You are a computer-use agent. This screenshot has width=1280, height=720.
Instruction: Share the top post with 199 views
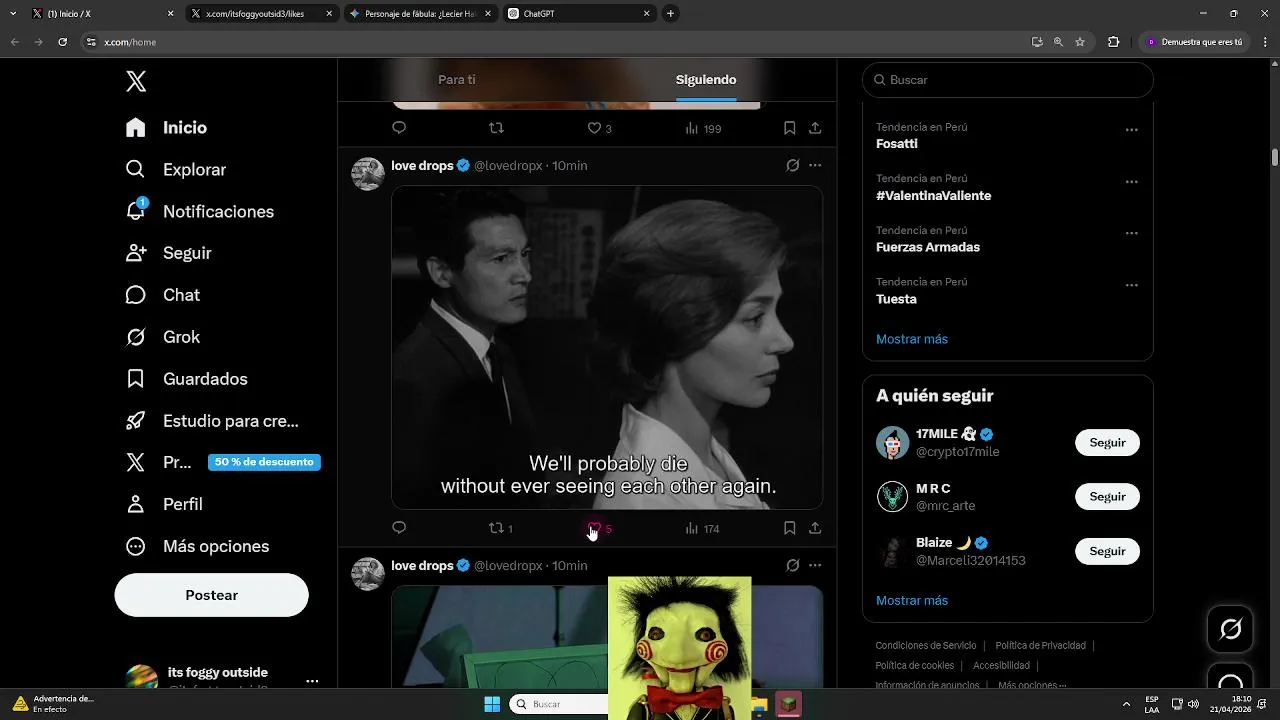coord(815,128)
